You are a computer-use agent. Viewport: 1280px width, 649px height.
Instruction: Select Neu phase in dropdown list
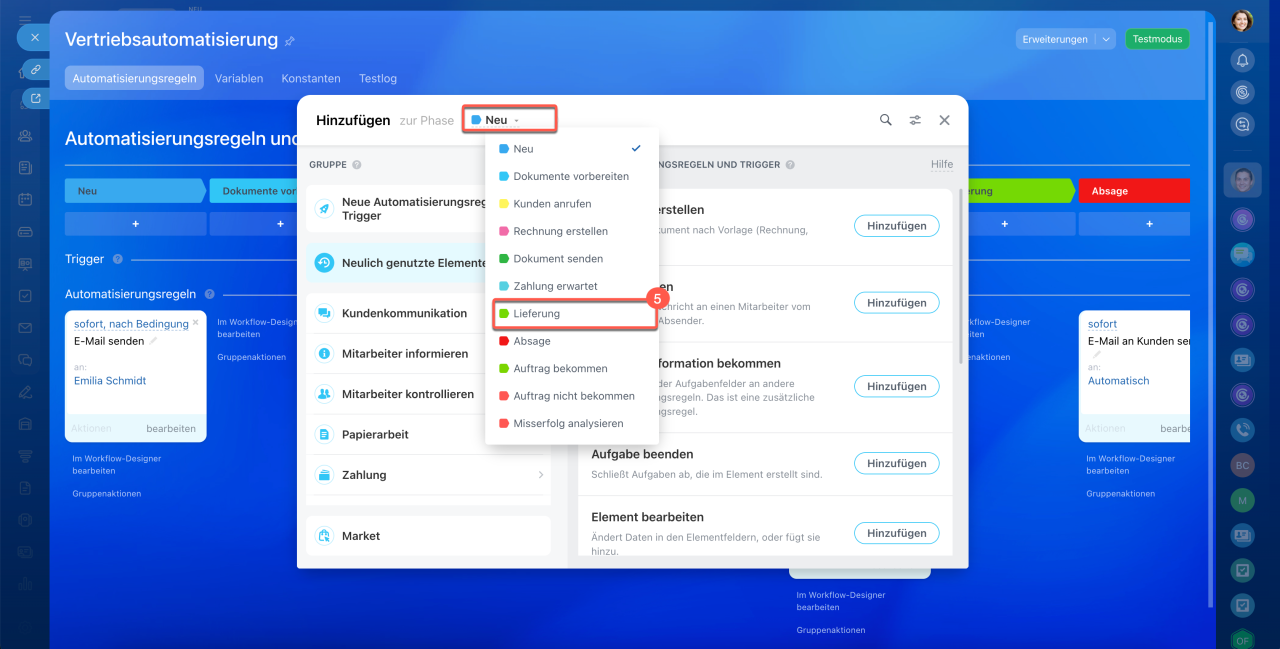point(572,149)
